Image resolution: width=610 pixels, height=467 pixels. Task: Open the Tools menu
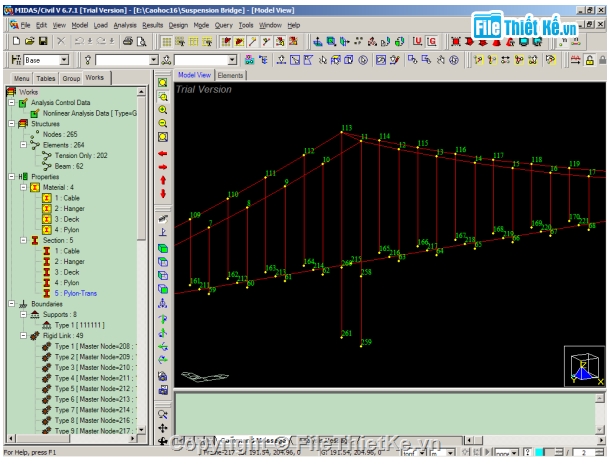click(x=246, y=25)
